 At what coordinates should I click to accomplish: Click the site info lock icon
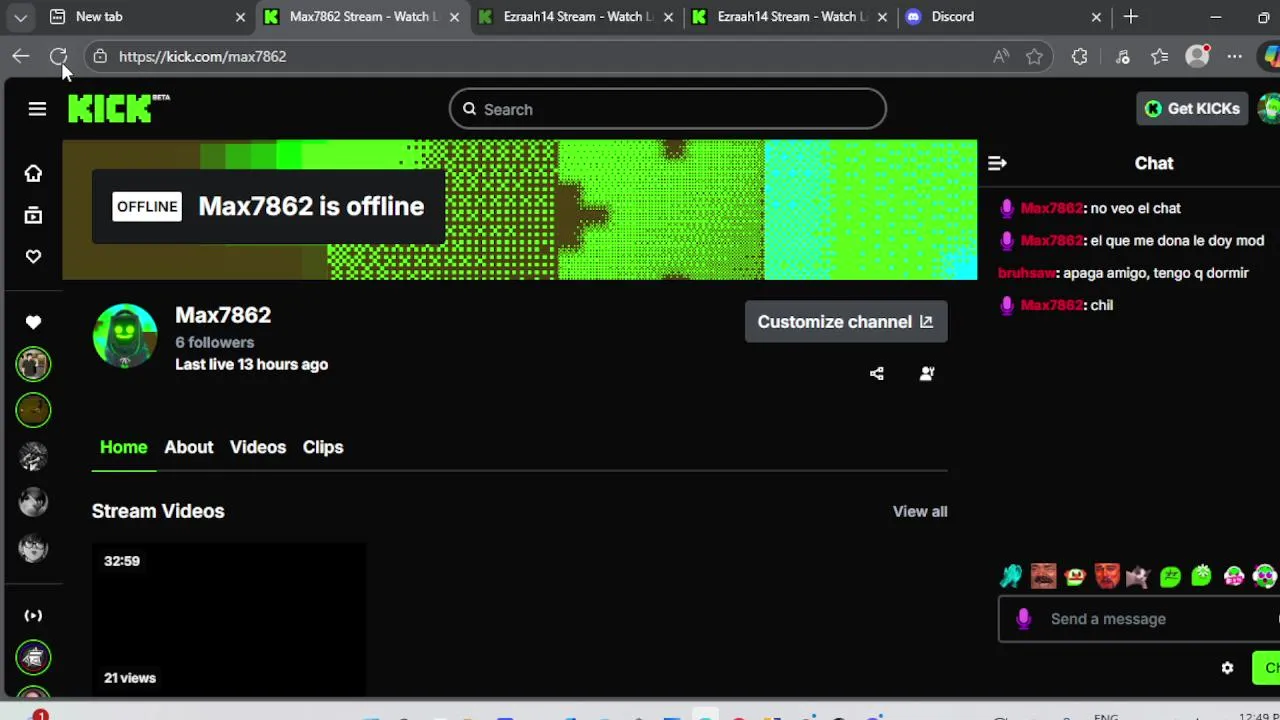point(100,57)
